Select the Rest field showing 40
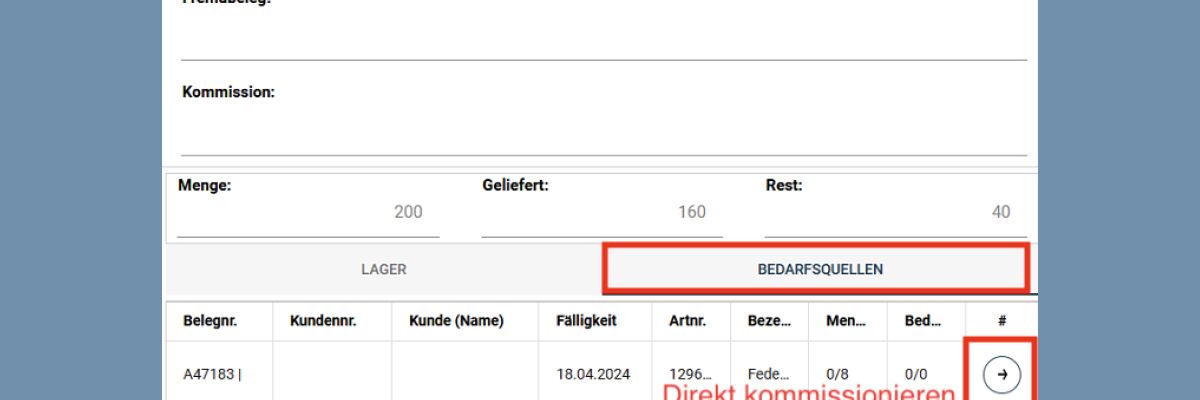The image size is (1200, 400). pos(896,212)
